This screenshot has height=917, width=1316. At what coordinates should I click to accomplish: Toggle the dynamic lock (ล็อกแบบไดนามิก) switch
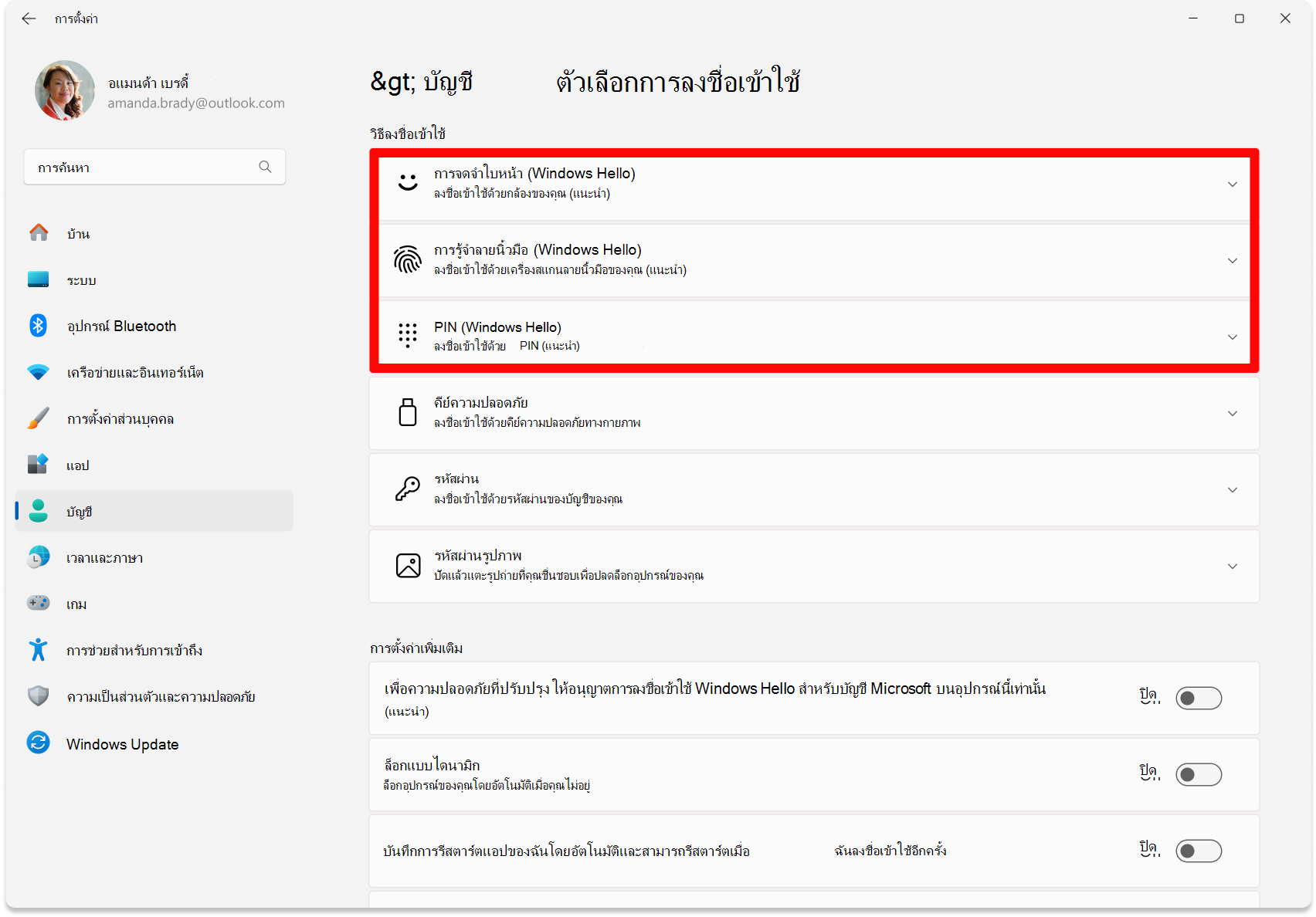click(1199, 774)
